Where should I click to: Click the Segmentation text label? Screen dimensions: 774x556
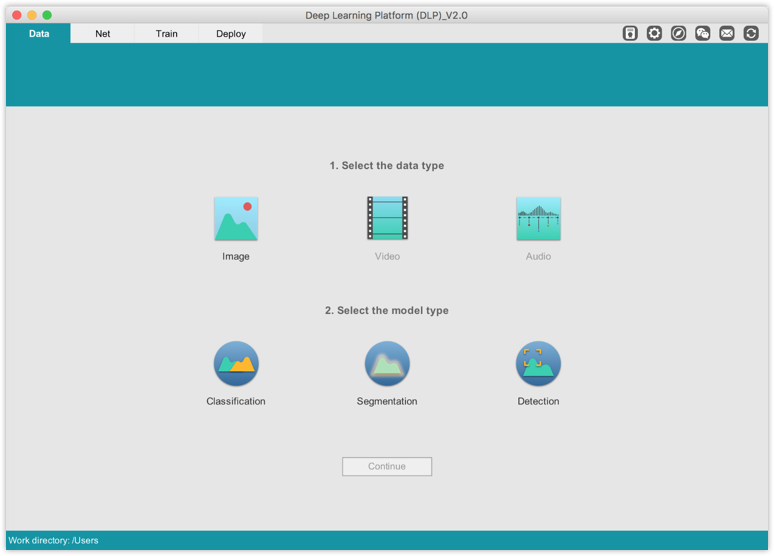pos(387,401)
